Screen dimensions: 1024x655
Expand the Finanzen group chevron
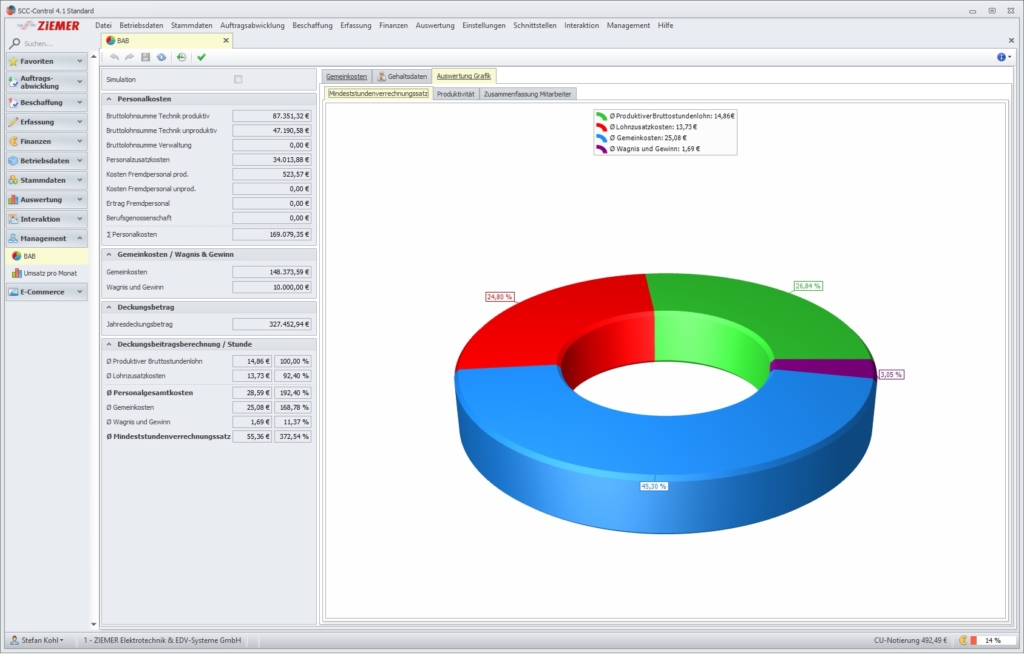[x=80, y=141]
